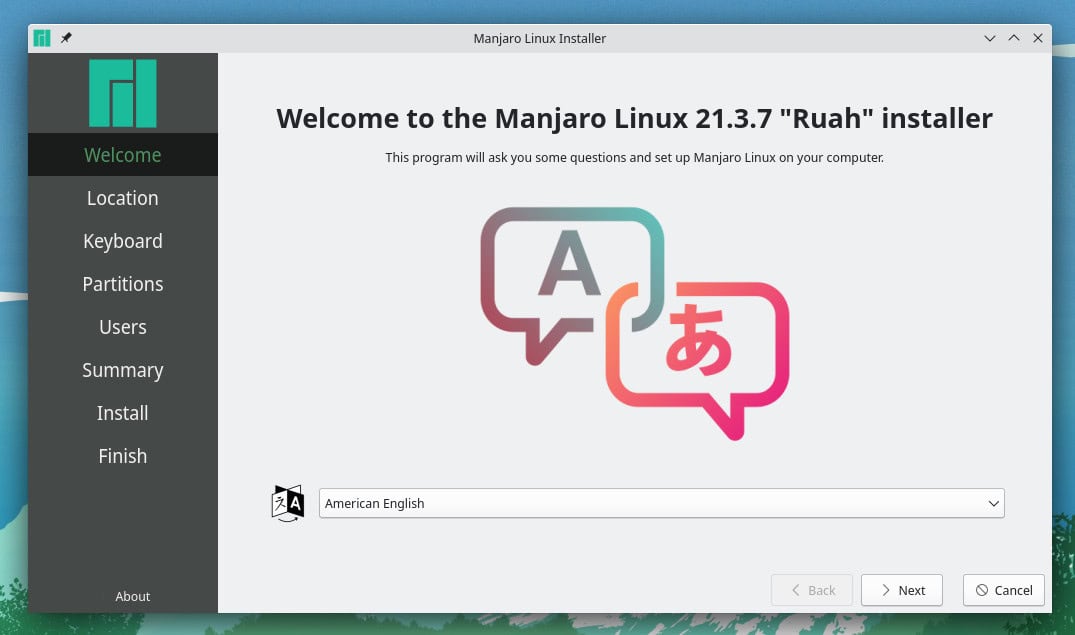Click the dropdown chevron on the language selector
The height and width of the screenshot is (635, 1075).
993,503
